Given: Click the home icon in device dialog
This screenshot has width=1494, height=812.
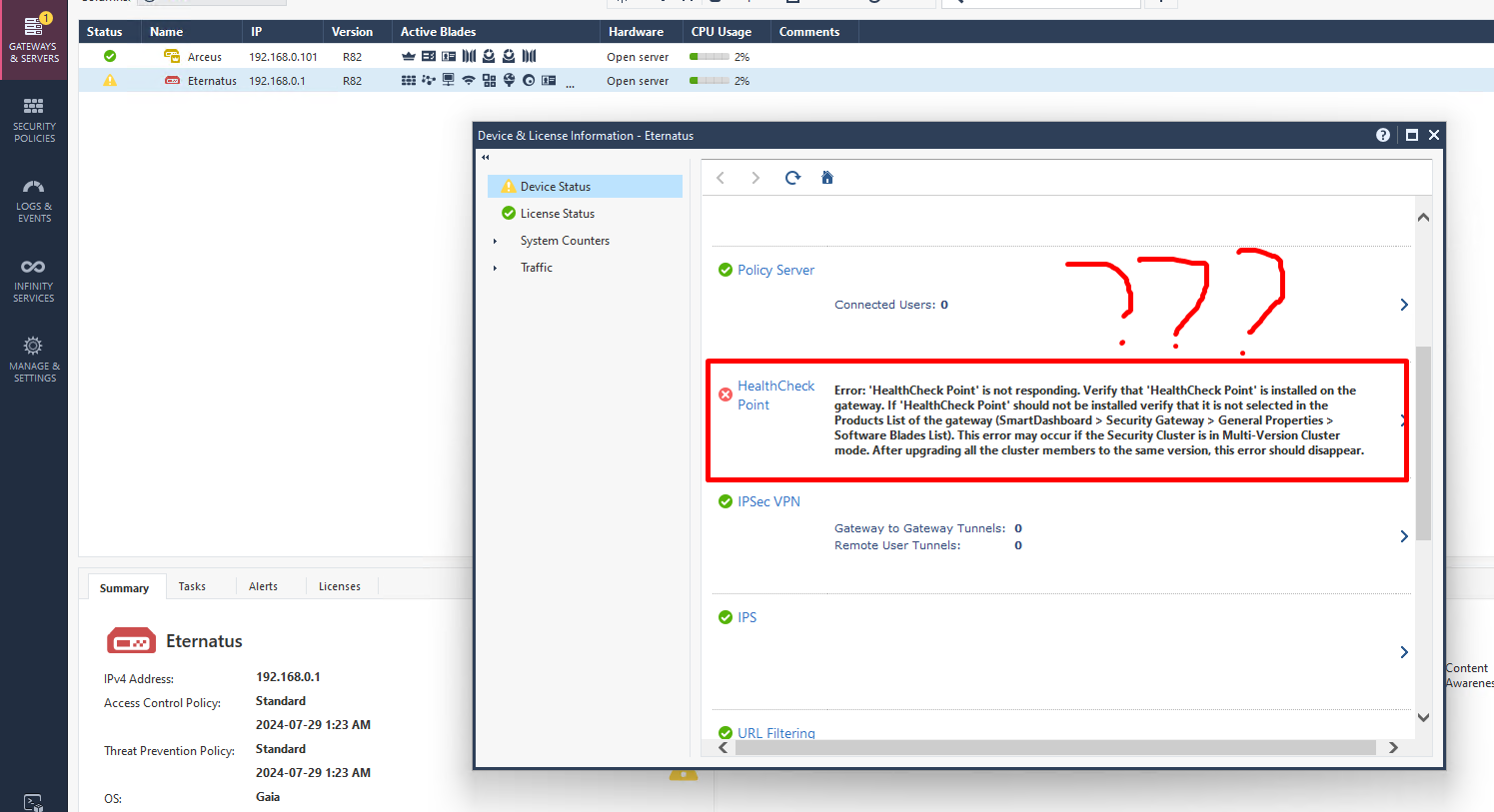Looking at the screenshot, I should click(x=827, y=178).
